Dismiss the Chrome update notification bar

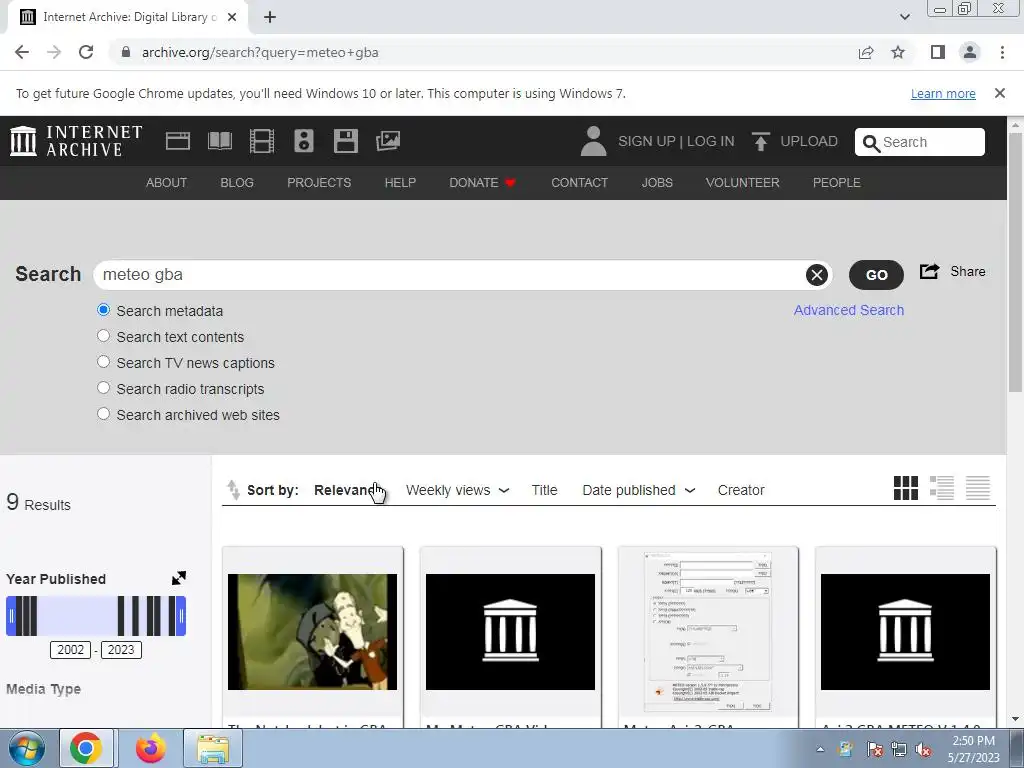(999, 93)
